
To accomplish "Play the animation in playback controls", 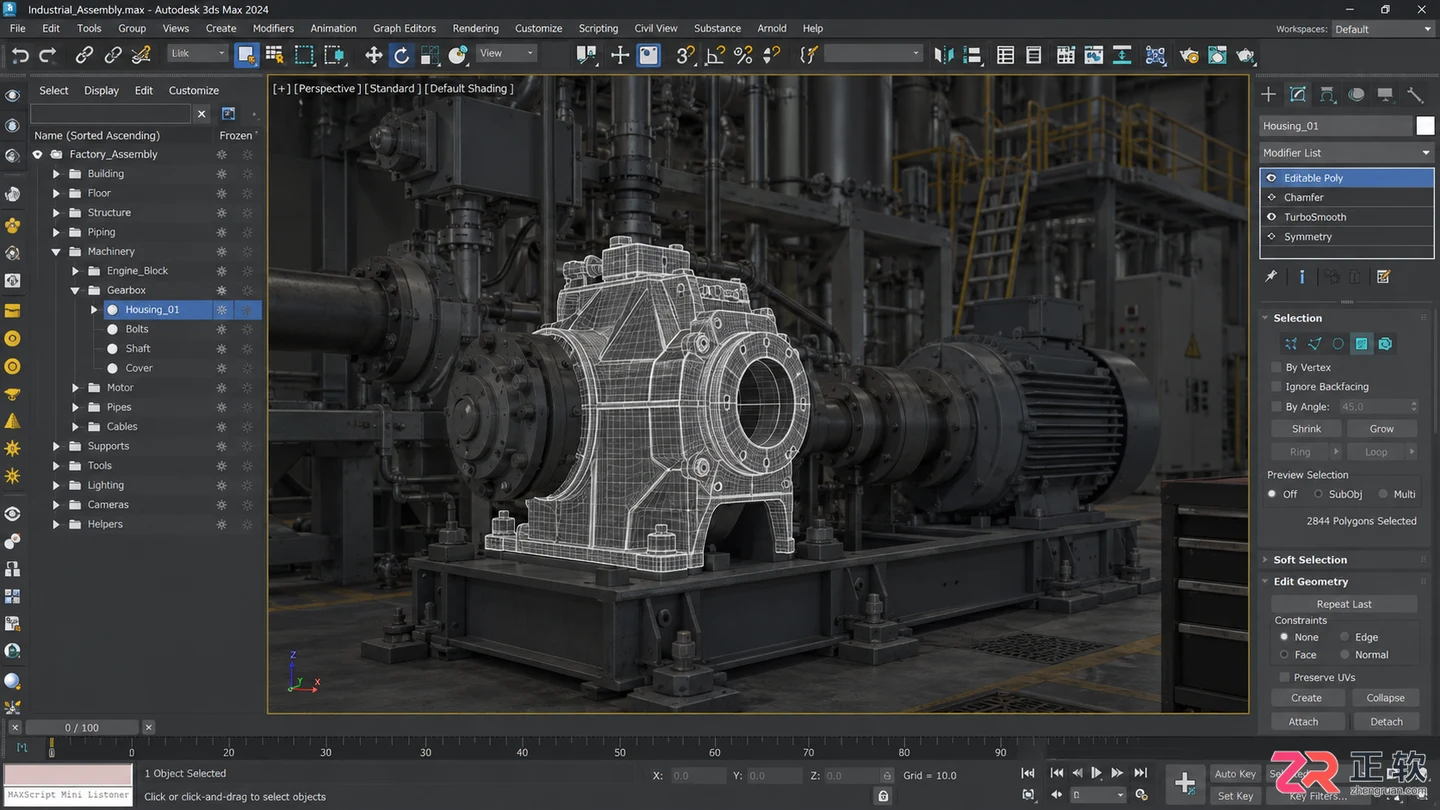I will point(1097,773).
